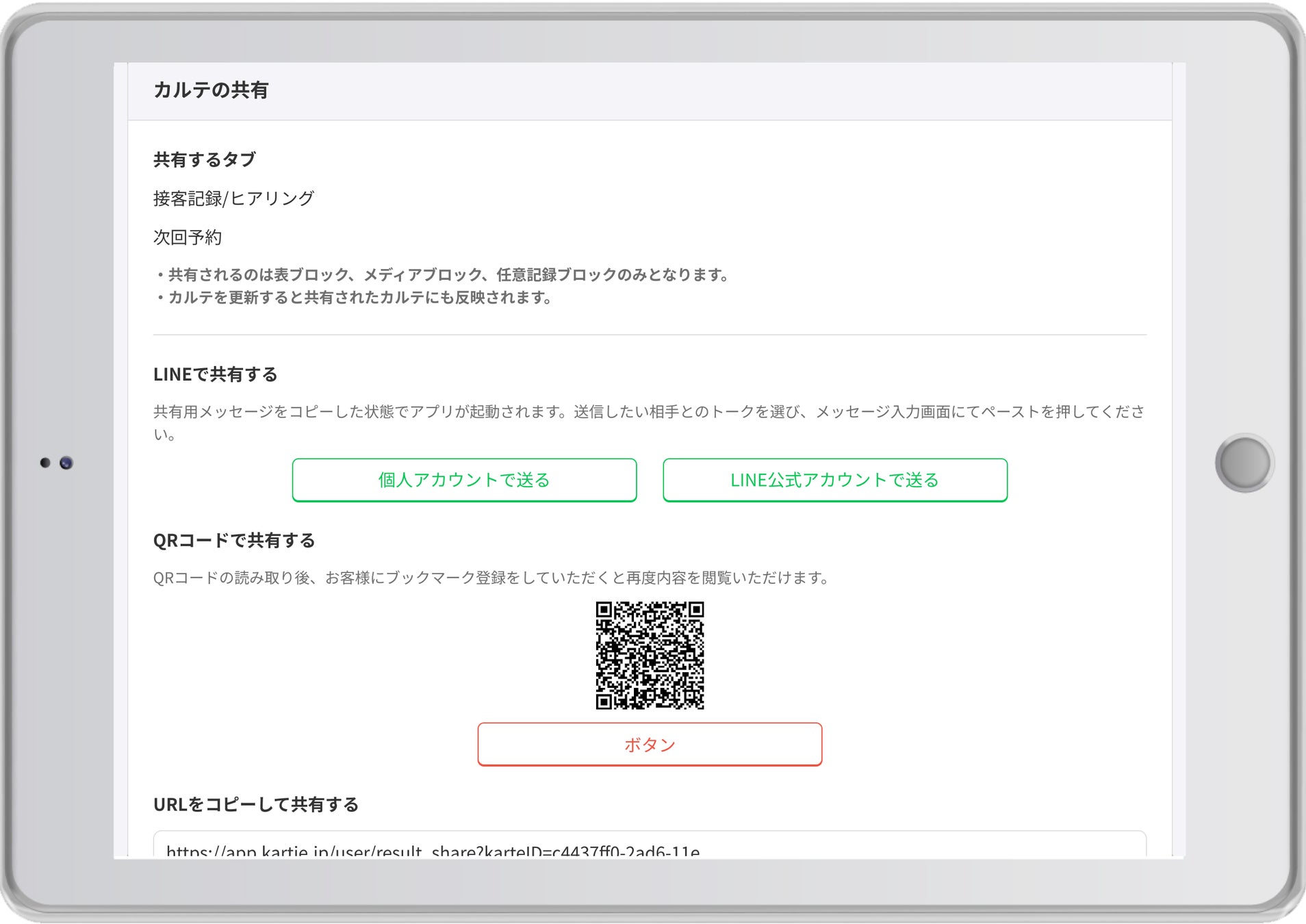Click LINE公式アカウントで送る button
The width and height of the screenshot is (1306, 924).
834,480
